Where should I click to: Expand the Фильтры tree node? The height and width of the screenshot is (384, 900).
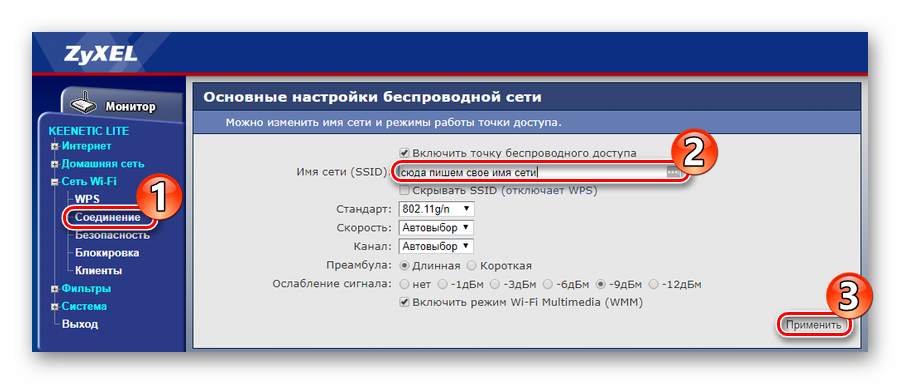[55, 289]
